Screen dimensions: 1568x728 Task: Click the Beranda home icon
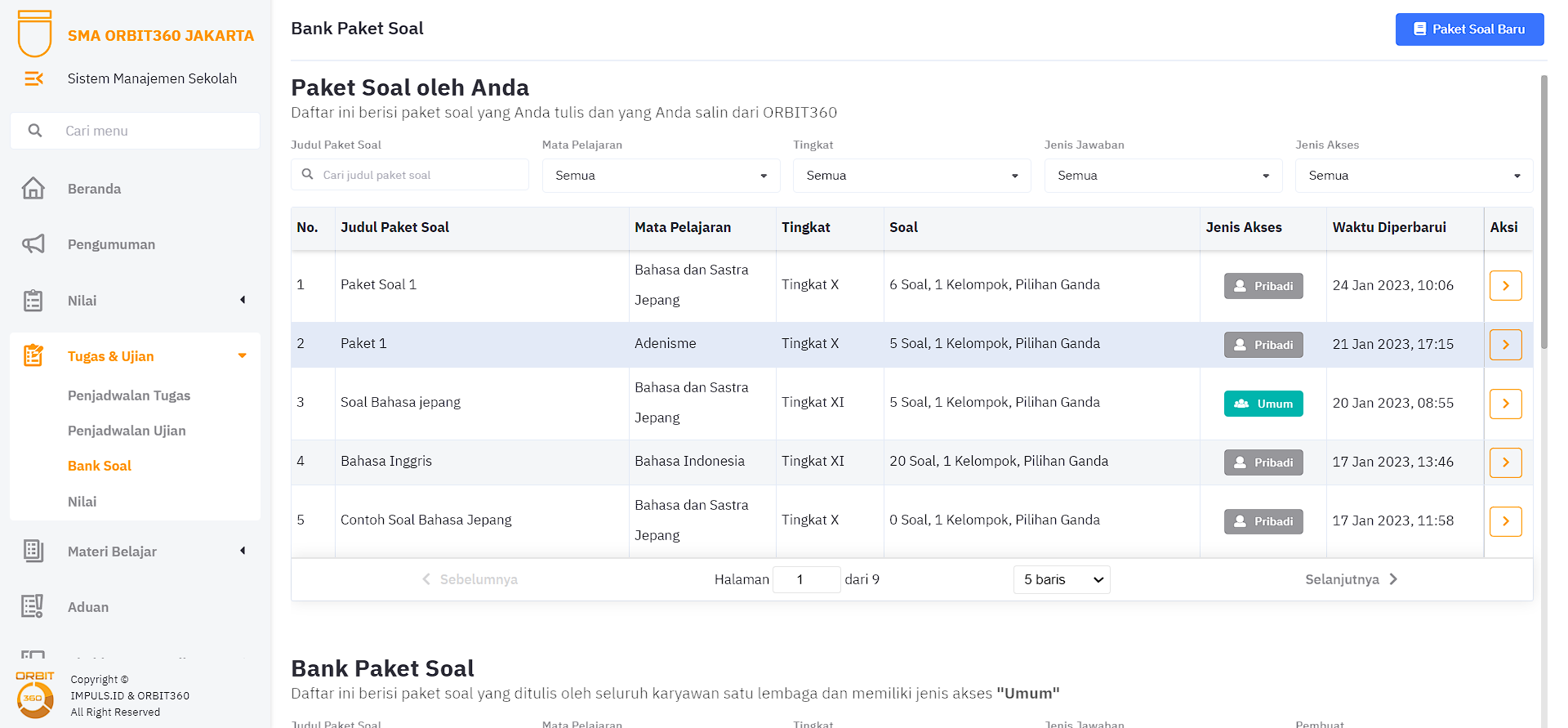(x=33, y=189)
